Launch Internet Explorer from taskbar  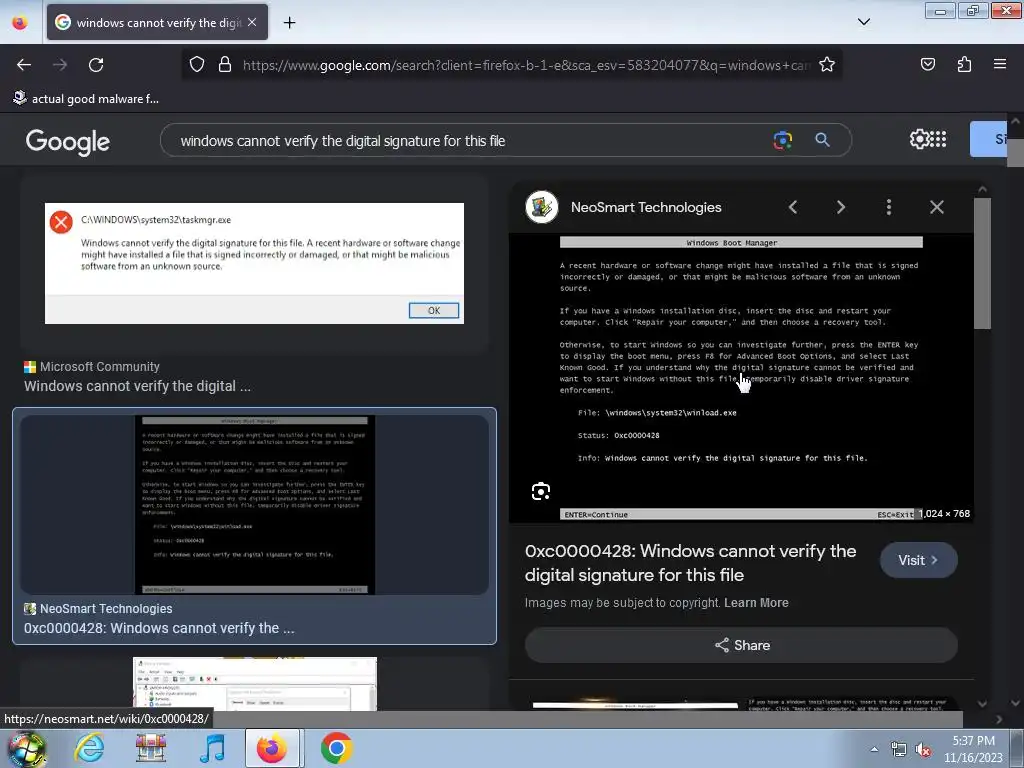(89, 748)
